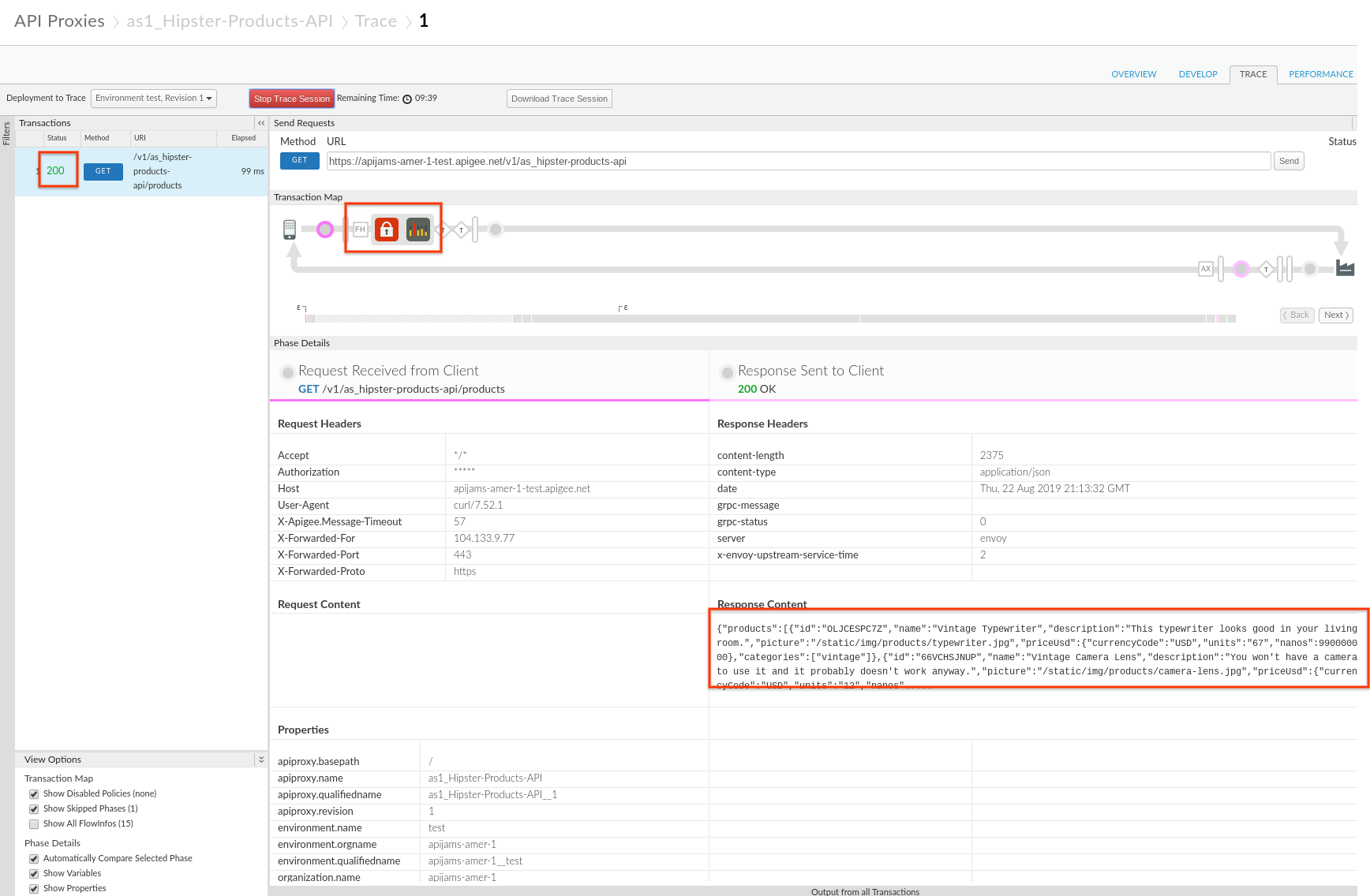Click the Elapsed column header
The image size is (1370, 896).
[x=244, y=138]
